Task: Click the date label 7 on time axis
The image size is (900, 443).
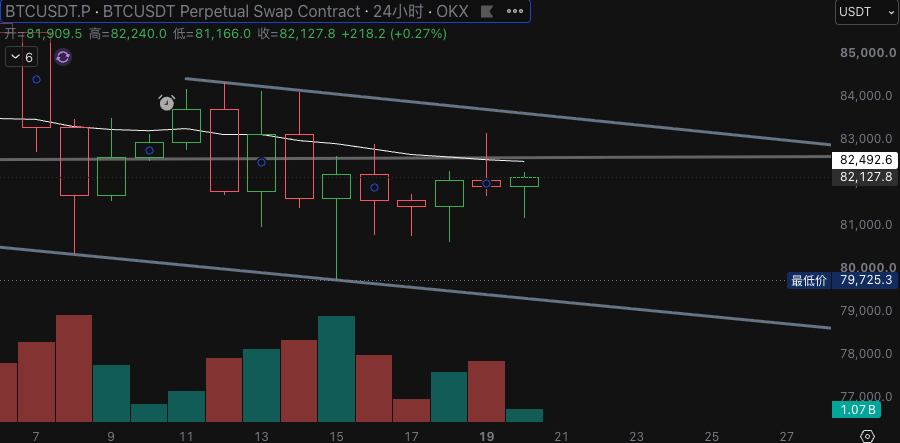Action: click(x=36, y=437)
